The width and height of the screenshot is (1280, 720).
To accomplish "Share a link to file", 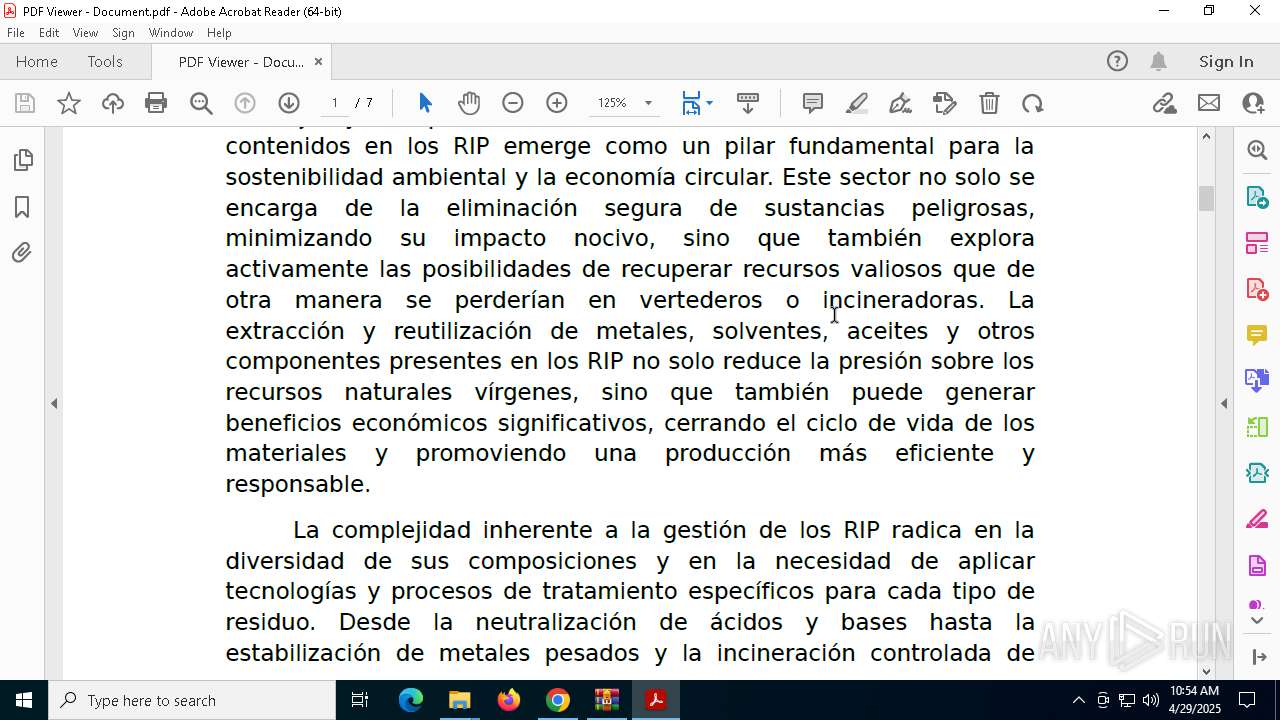I will [1164, 103].
